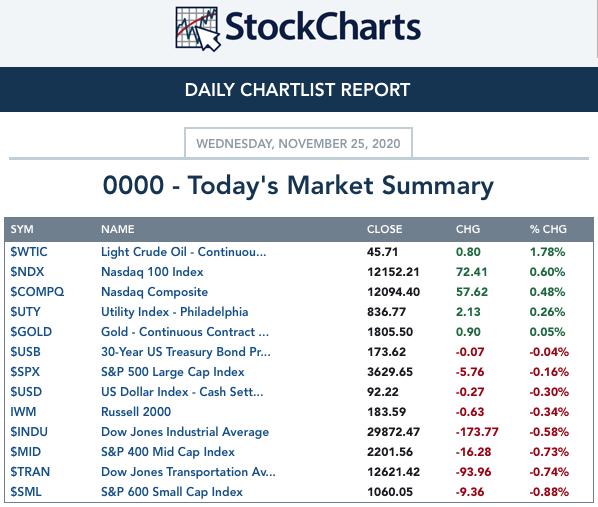This screenshot has height=507, width=598.
Task: Open Dow Jones Transportation Average link
Action: click(x=188, y=472)
